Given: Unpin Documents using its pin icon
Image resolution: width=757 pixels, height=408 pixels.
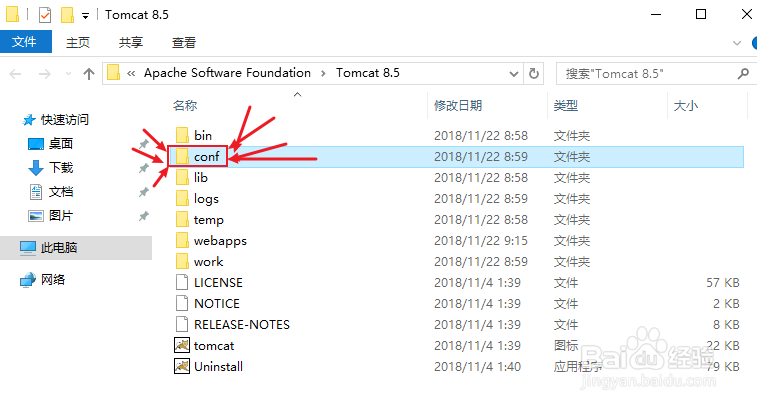Looking at the screenshot, I should [x=144, y=192].
